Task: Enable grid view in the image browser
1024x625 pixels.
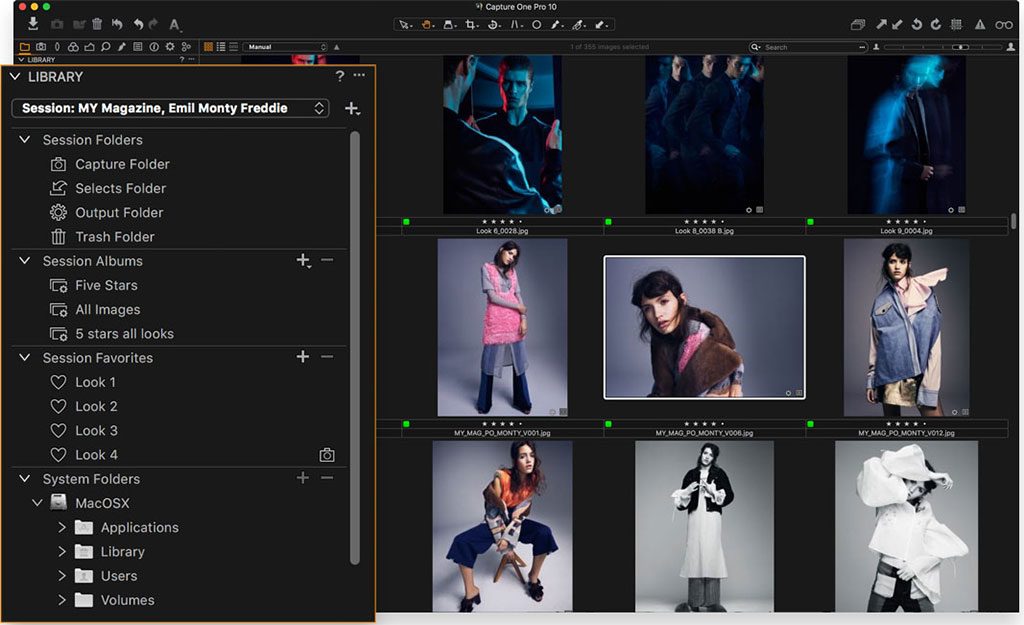Action: click(208, 46)
